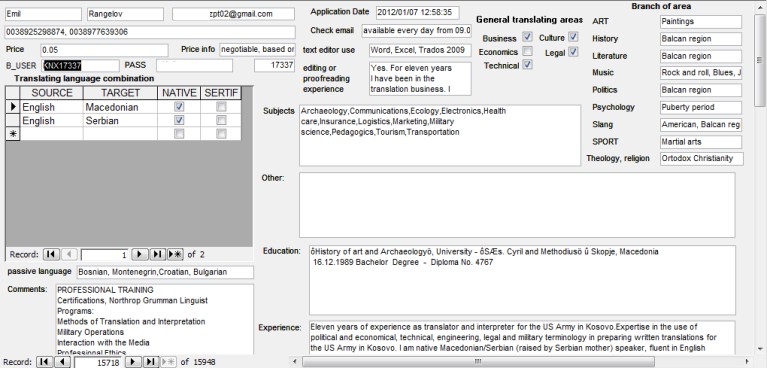Add new record in language subform navigator
The width and height of the screenshot is (767, 368).
pyautogui.click(x=175, y=254)
